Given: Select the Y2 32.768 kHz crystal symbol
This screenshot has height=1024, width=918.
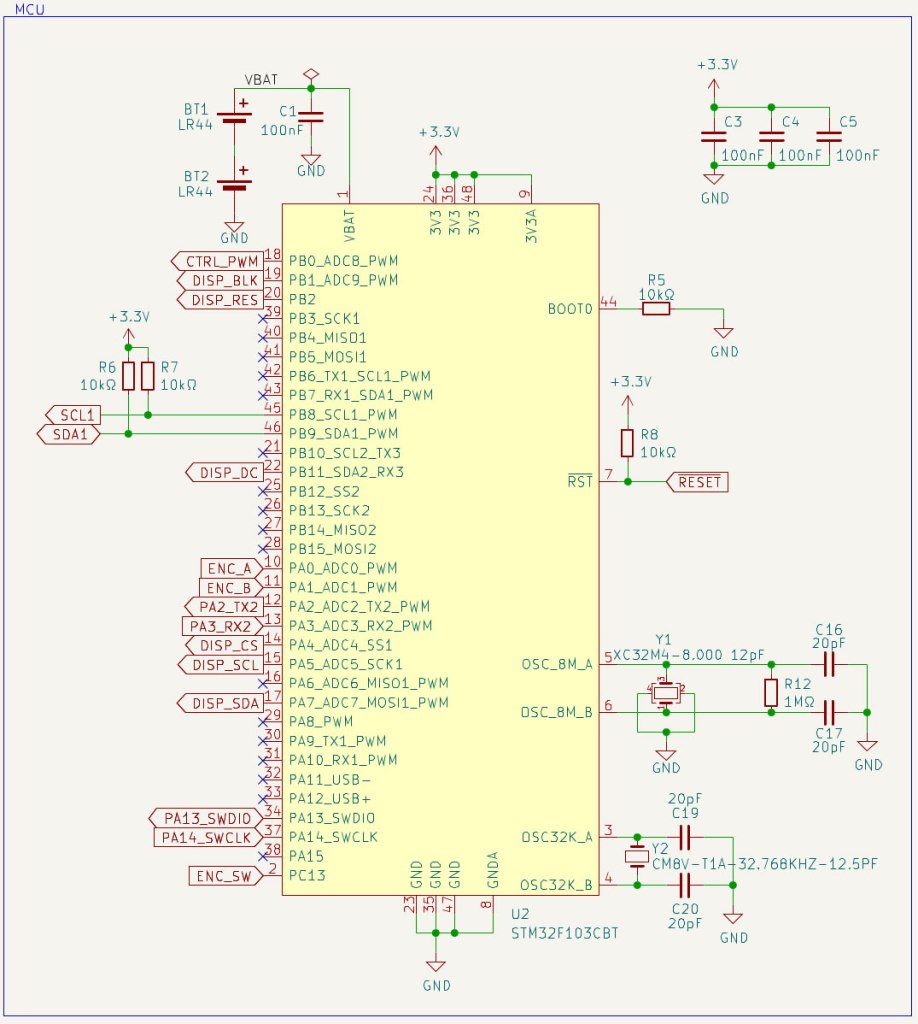Looking at the screenshot, I should [x=637, y=856].
